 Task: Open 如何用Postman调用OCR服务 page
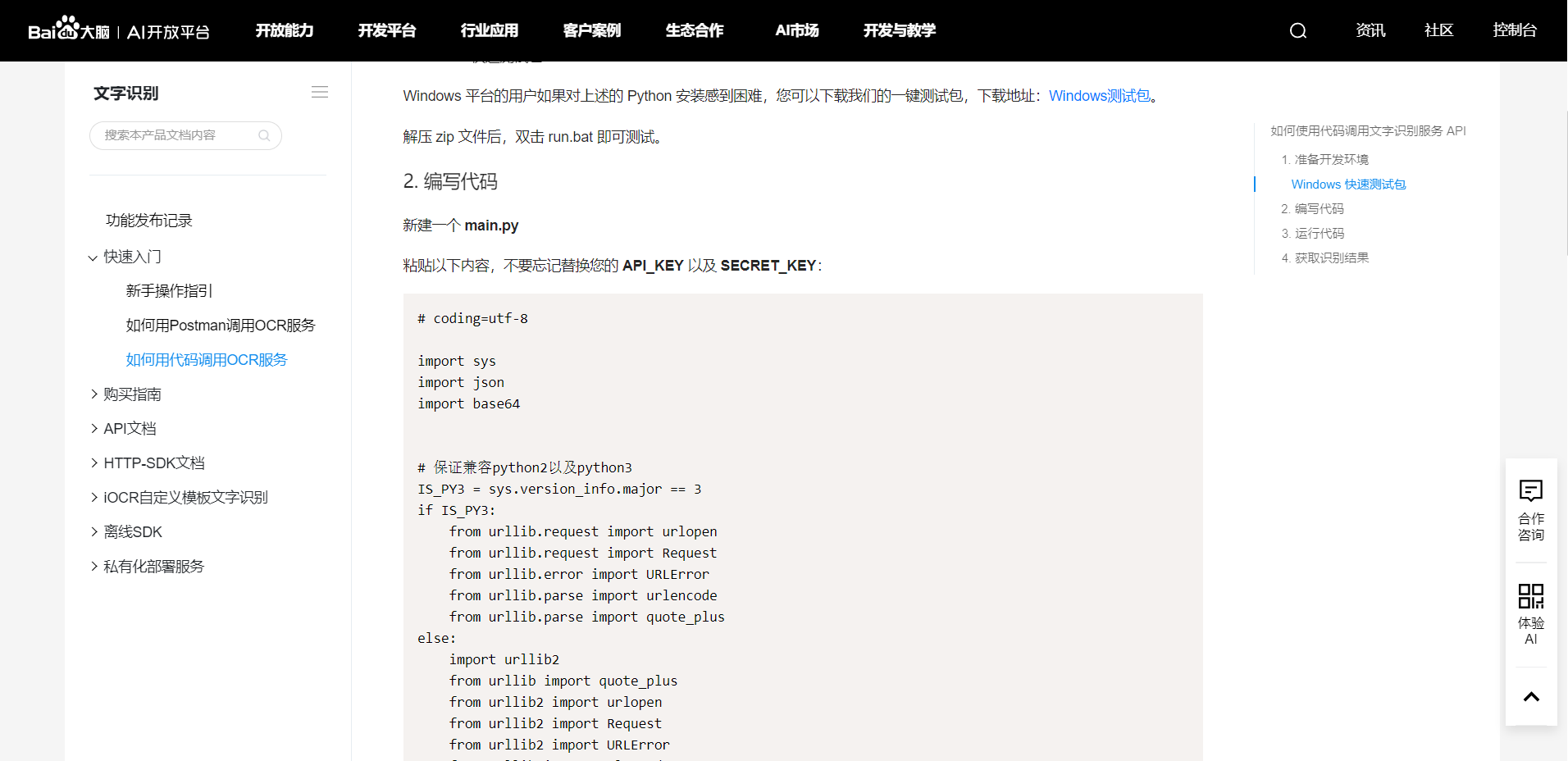point(221,326)
